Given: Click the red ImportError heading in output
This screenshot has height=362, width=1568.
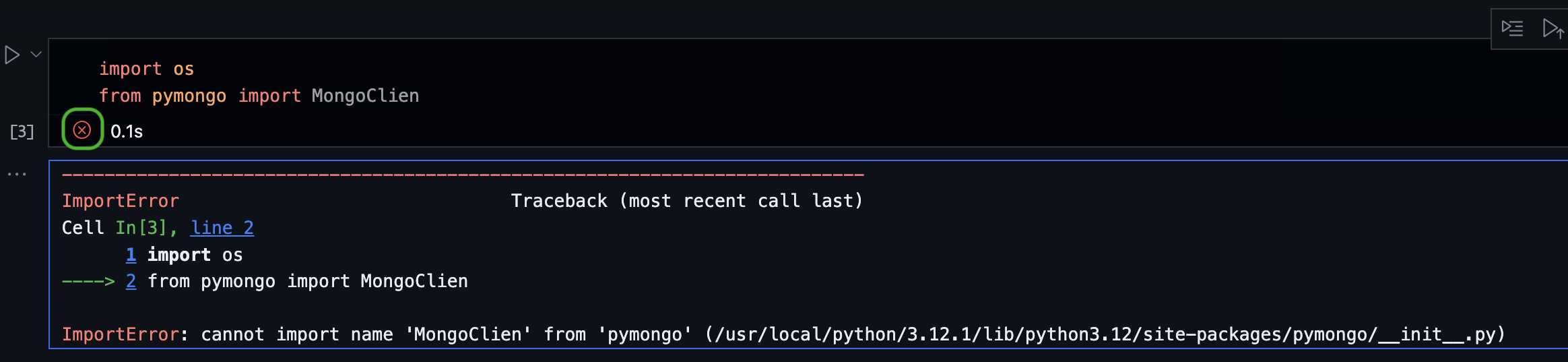Looking at the screenshot, I should pyautogui.click(x=120, y=201).
